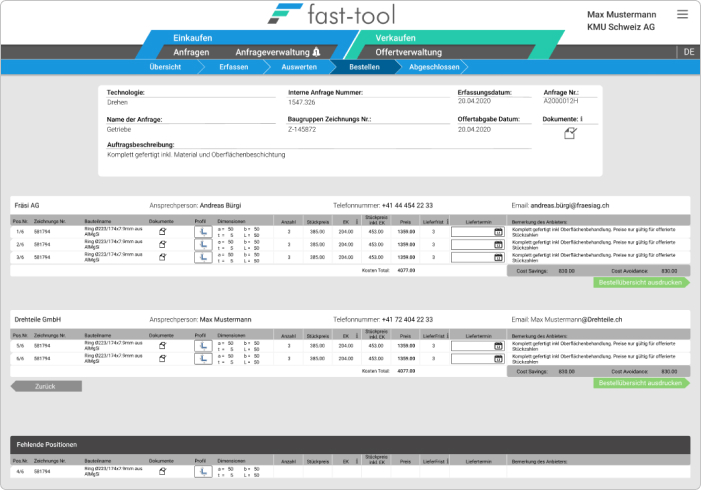The height and width of the screenshot is (490, 701).
Task: Click the EK info icon in Fräsi AG table header
Action: (357, 222)
